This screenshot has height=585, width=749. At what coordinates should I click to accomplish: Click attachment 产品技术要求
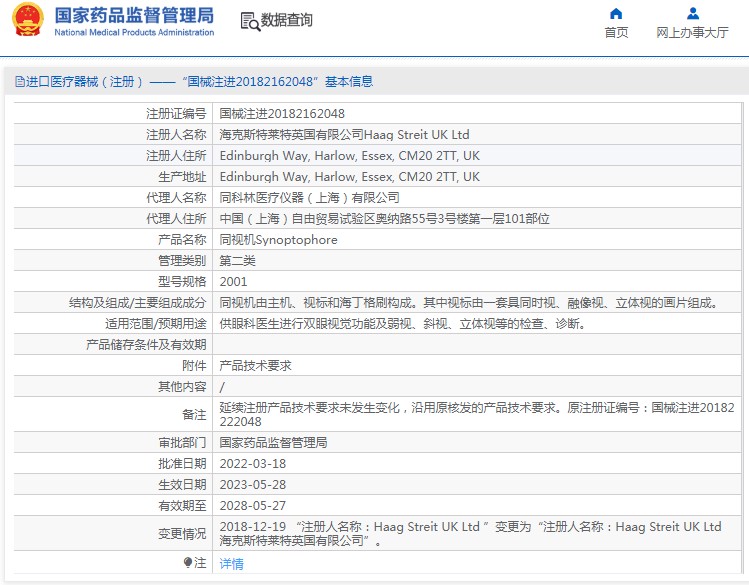[256, 366]
